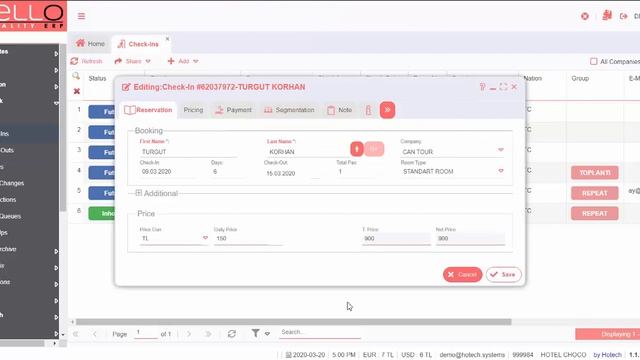Click the logout icon in top bar
Image resolution: width=640 pixels, height=360 pixels.
(623, 16)
